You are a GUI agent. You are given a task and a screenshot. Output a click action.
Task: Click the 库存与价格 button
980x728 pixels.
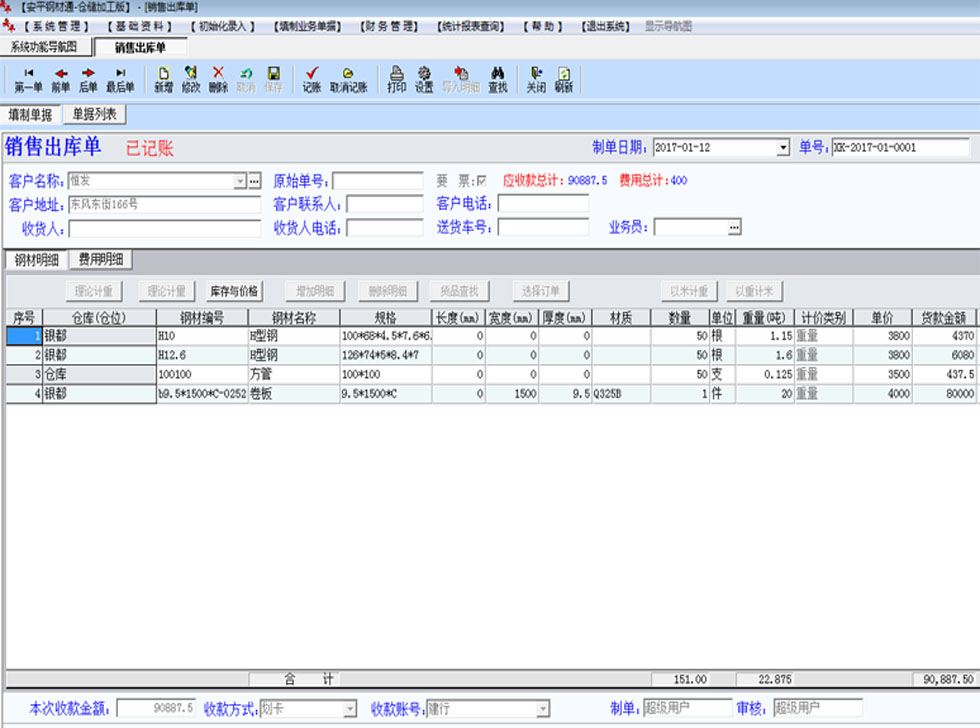(234, 291)
